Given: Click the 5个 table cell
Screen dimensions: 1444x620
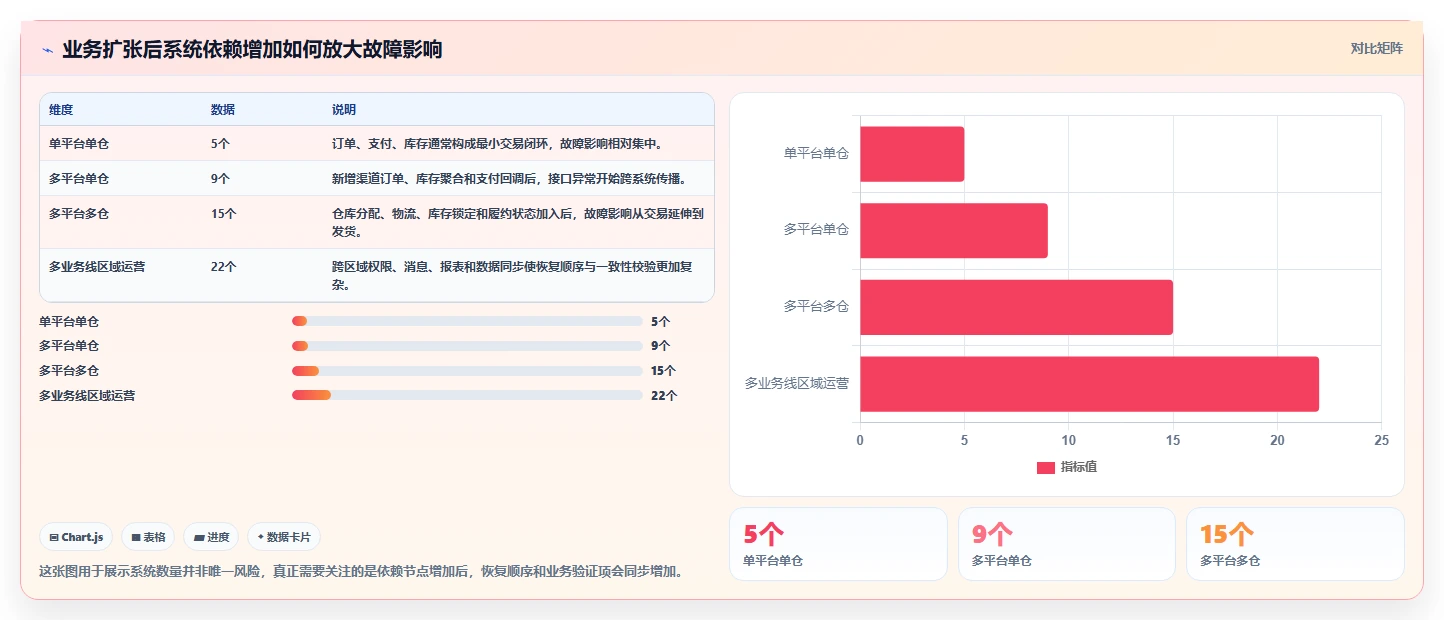Looking at the screenshot, I should pyautogui.click(x=221, y=144).
